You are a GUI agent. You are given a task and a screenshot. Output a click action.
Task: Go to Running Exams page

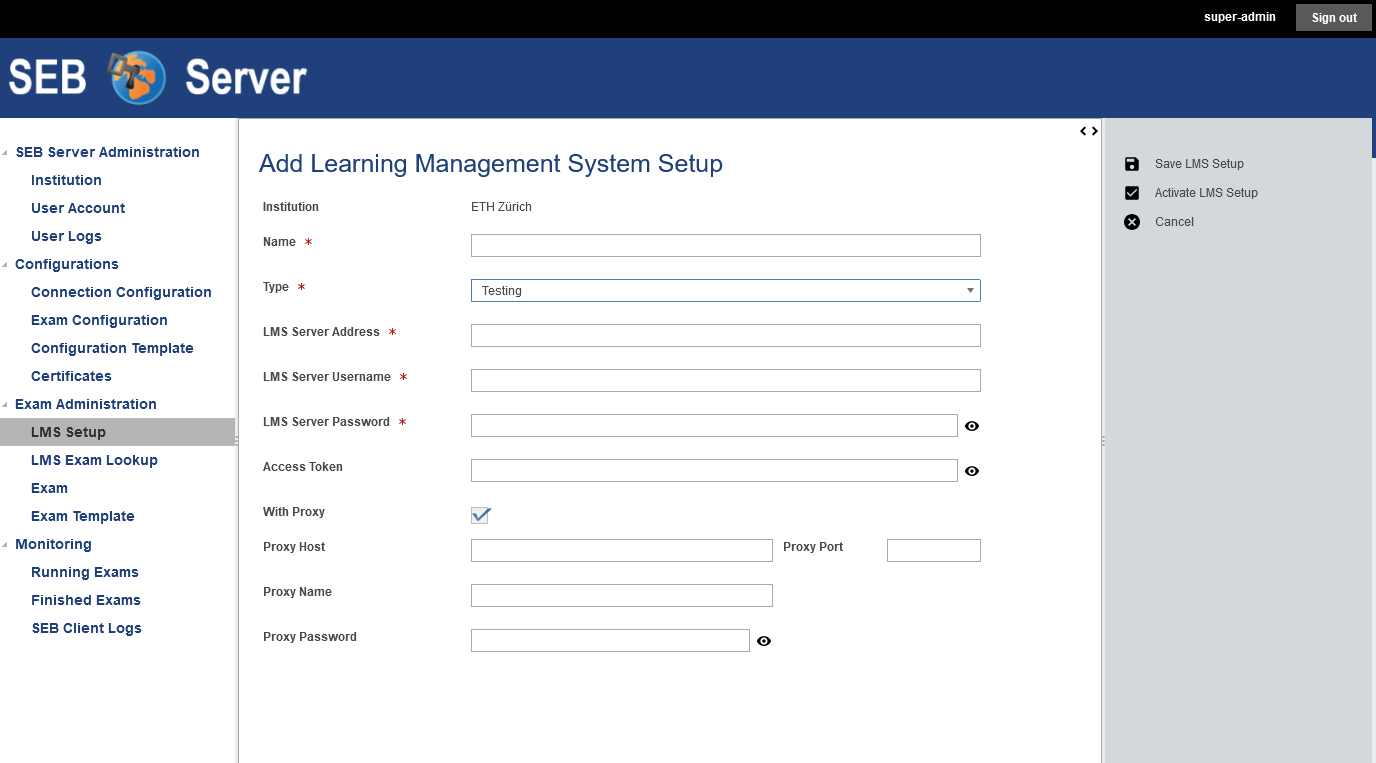coord(85,572)
